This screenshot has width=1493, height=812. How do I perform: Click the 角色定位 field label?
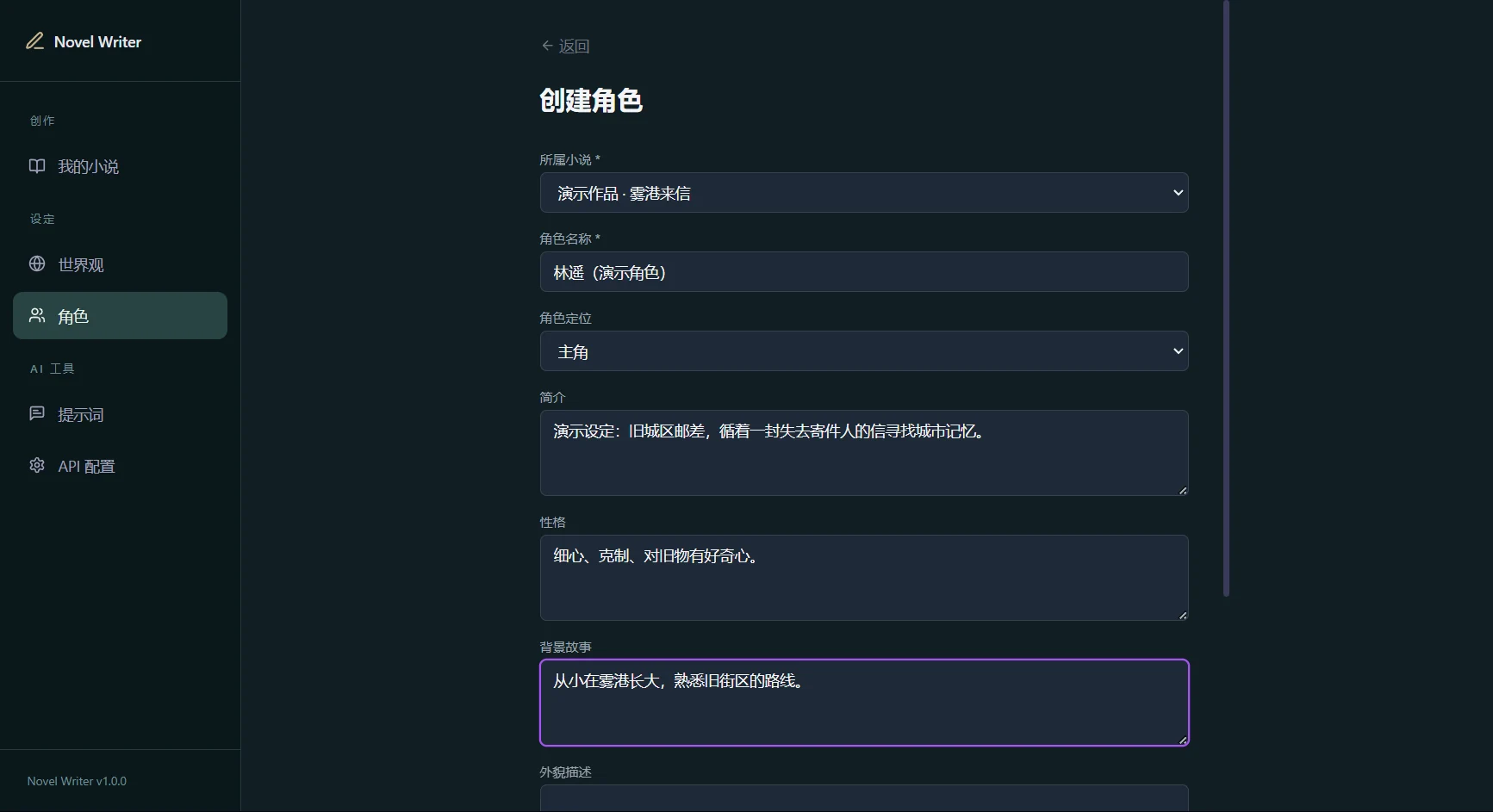click(566, 318)
